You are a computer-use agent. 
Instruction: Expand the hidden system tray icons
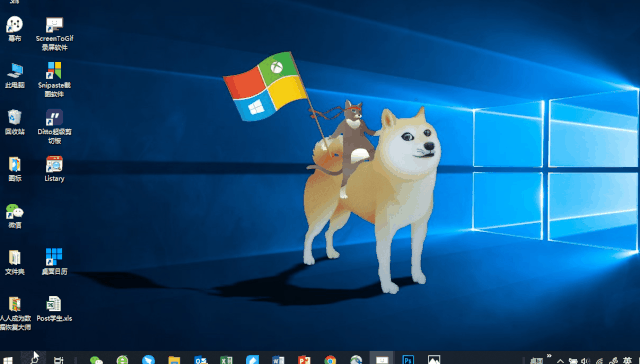tap(561, 361)
